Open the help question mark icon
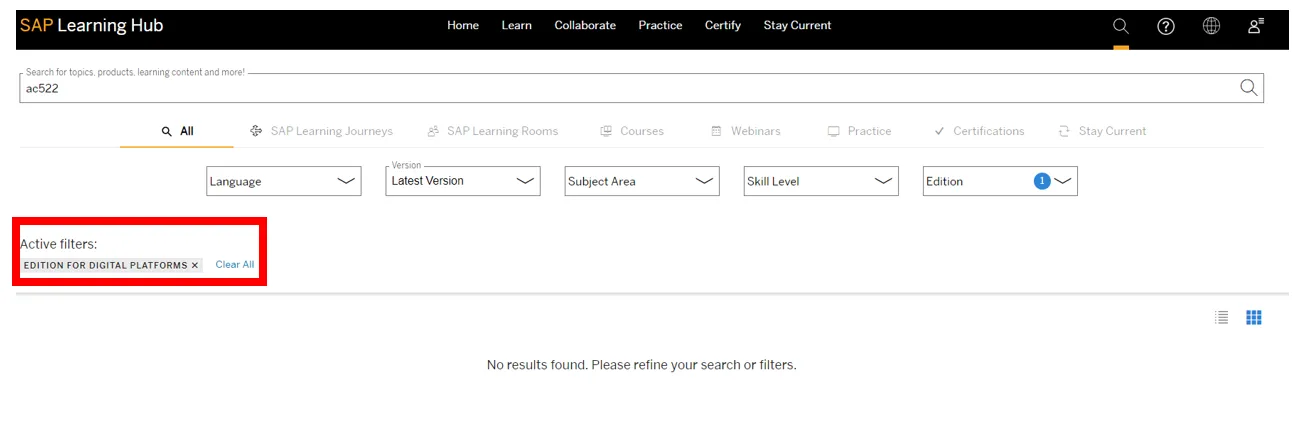 pyautogui.click(x=1165, y=26)
